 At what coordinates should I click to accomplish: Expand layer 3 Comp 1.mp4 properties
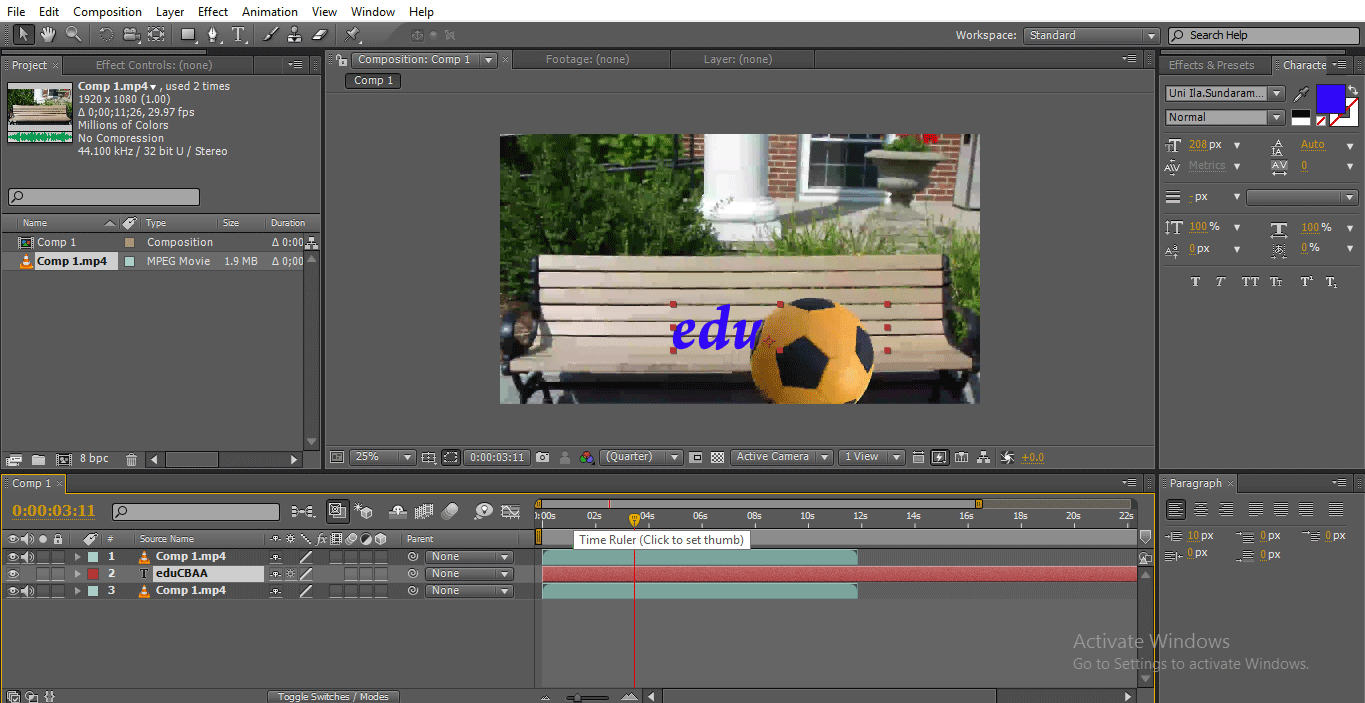(x=77, y=591)
